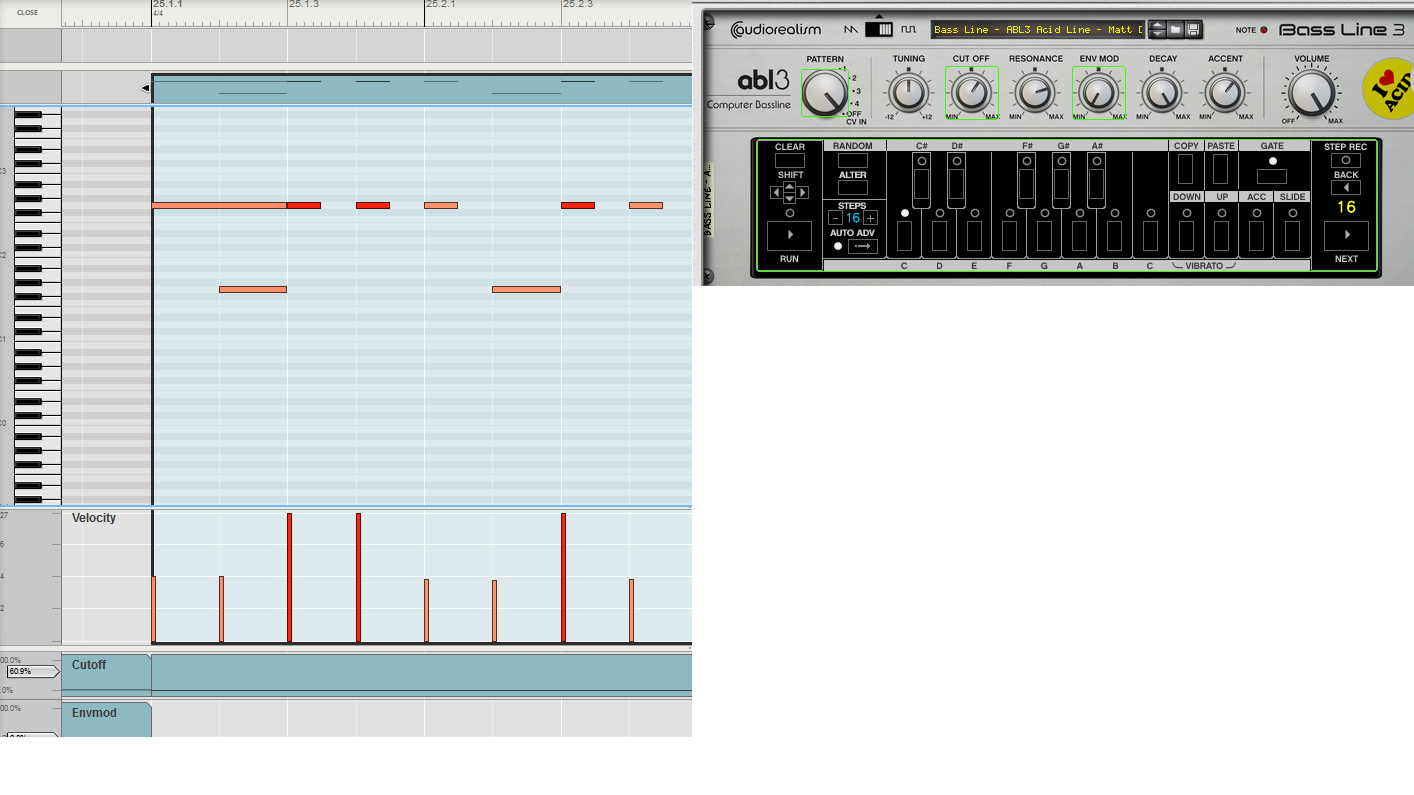1414x795 pixels.
Task: Toggle the SLIDE step button
Action: (x=1292, y=236)
